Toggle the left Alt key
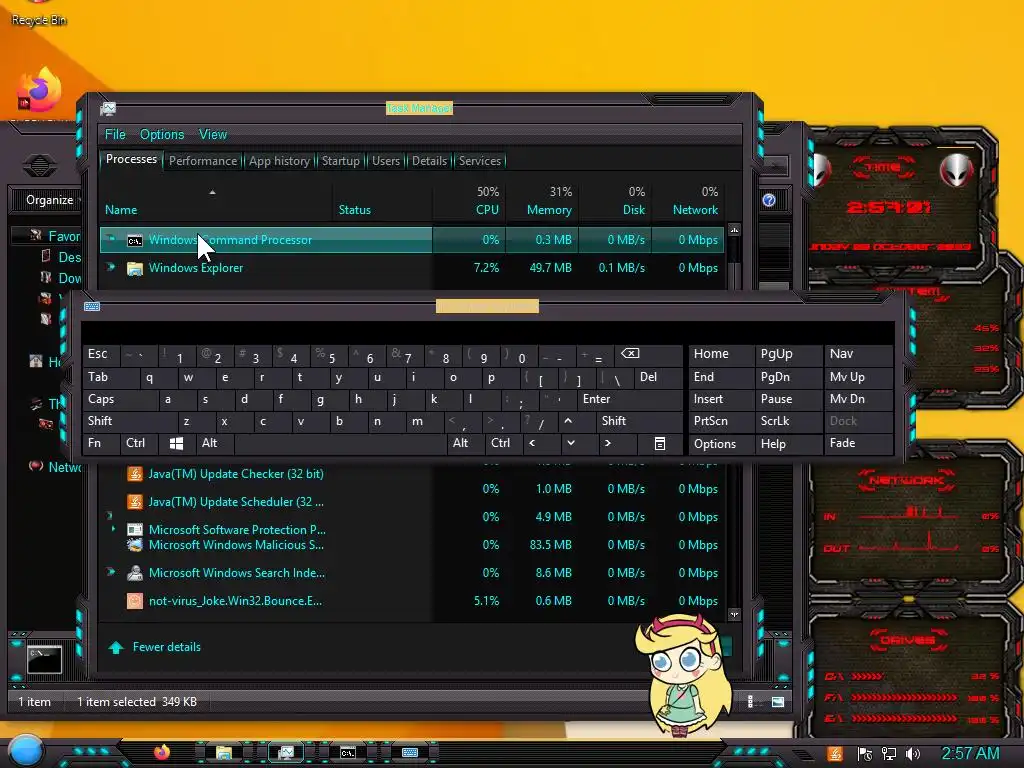 click(214, 443)
